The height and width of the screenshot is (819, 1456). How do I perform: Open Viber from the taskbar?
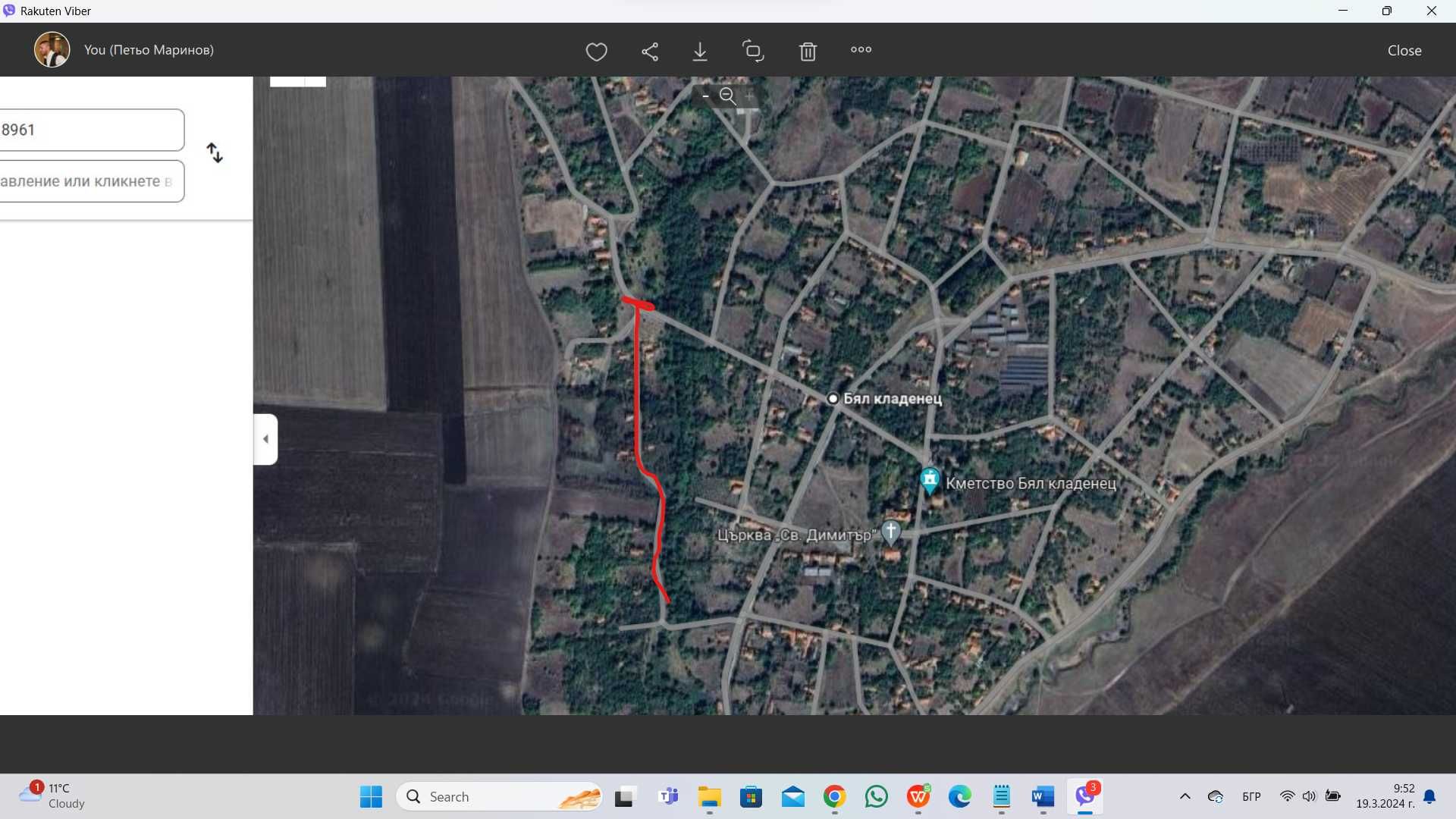tap(1085, 796)
